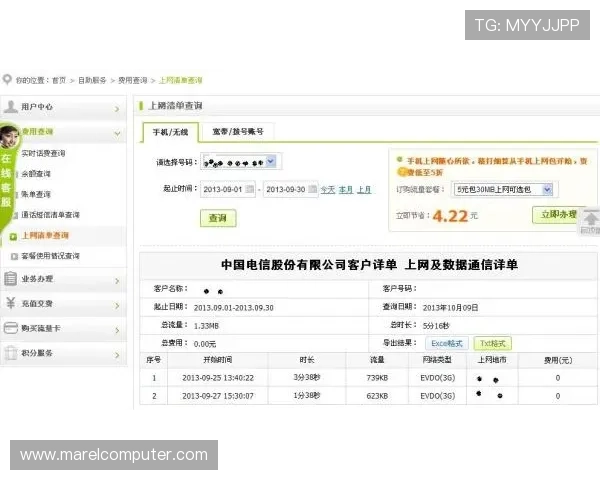Open the 请选择号码 phone number dropdown

(241, 162)
